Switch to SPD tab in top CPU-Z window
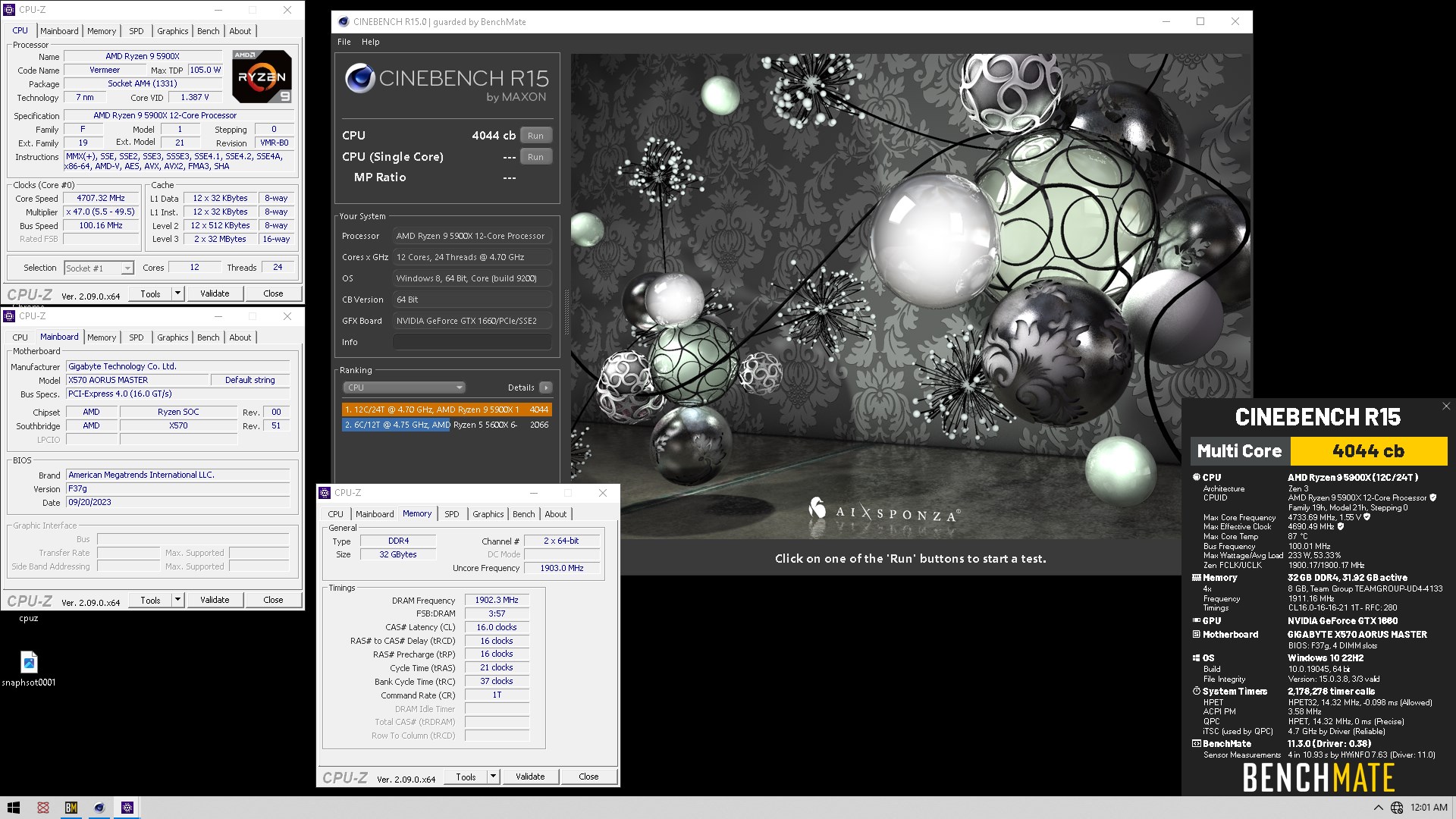The width and height of the screenshot is (1456, 819). click(136, 31)
